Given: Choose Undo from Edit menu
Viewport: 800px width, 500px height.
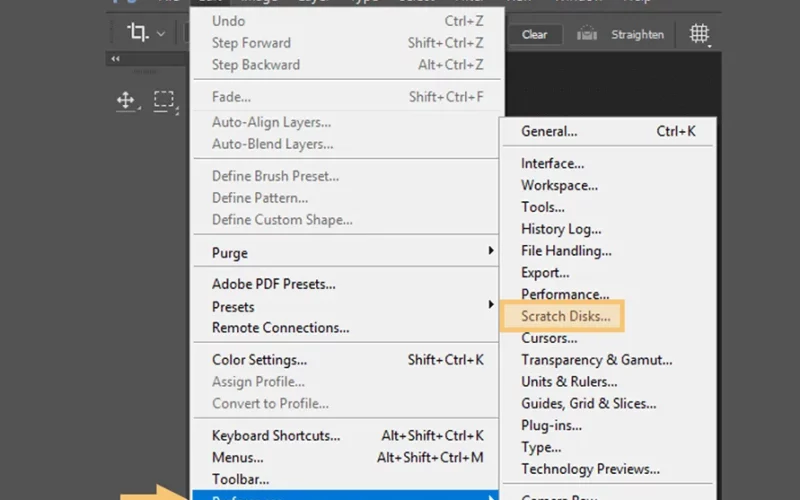Looking at the screenshot, I should [x=347, y=21].
